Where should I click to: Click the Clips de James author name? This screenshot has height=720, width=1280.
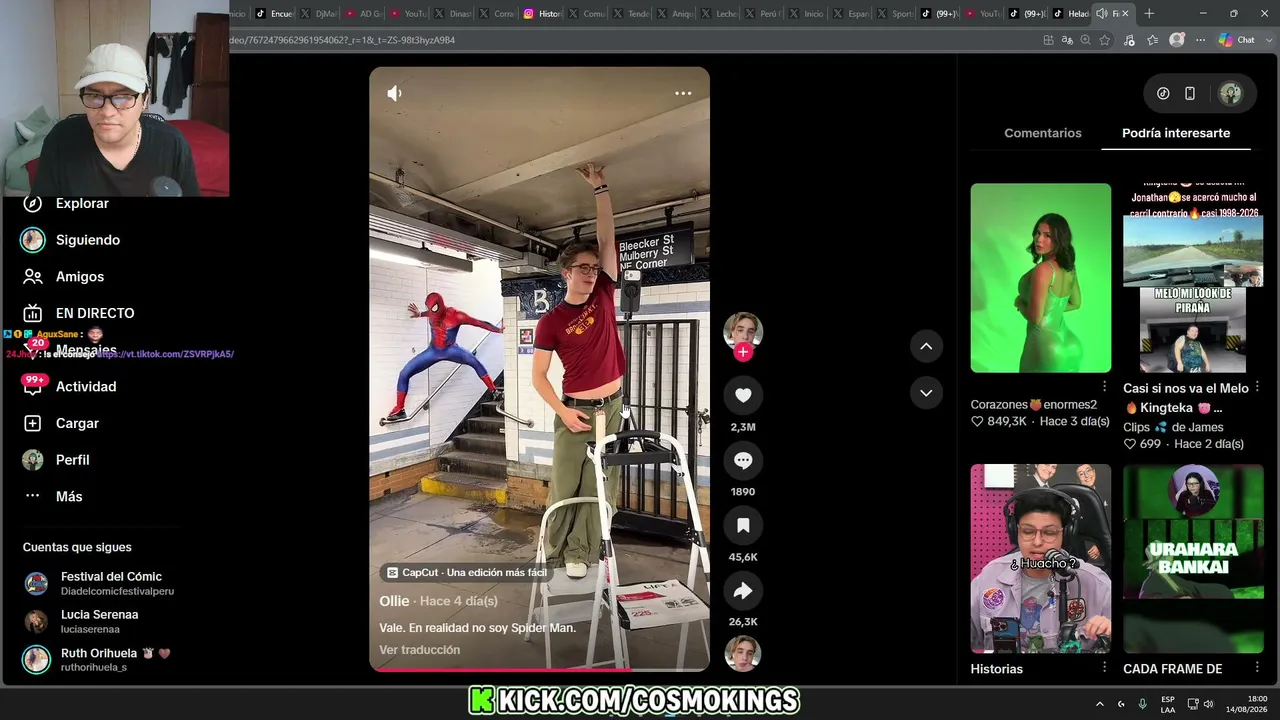1173,427
